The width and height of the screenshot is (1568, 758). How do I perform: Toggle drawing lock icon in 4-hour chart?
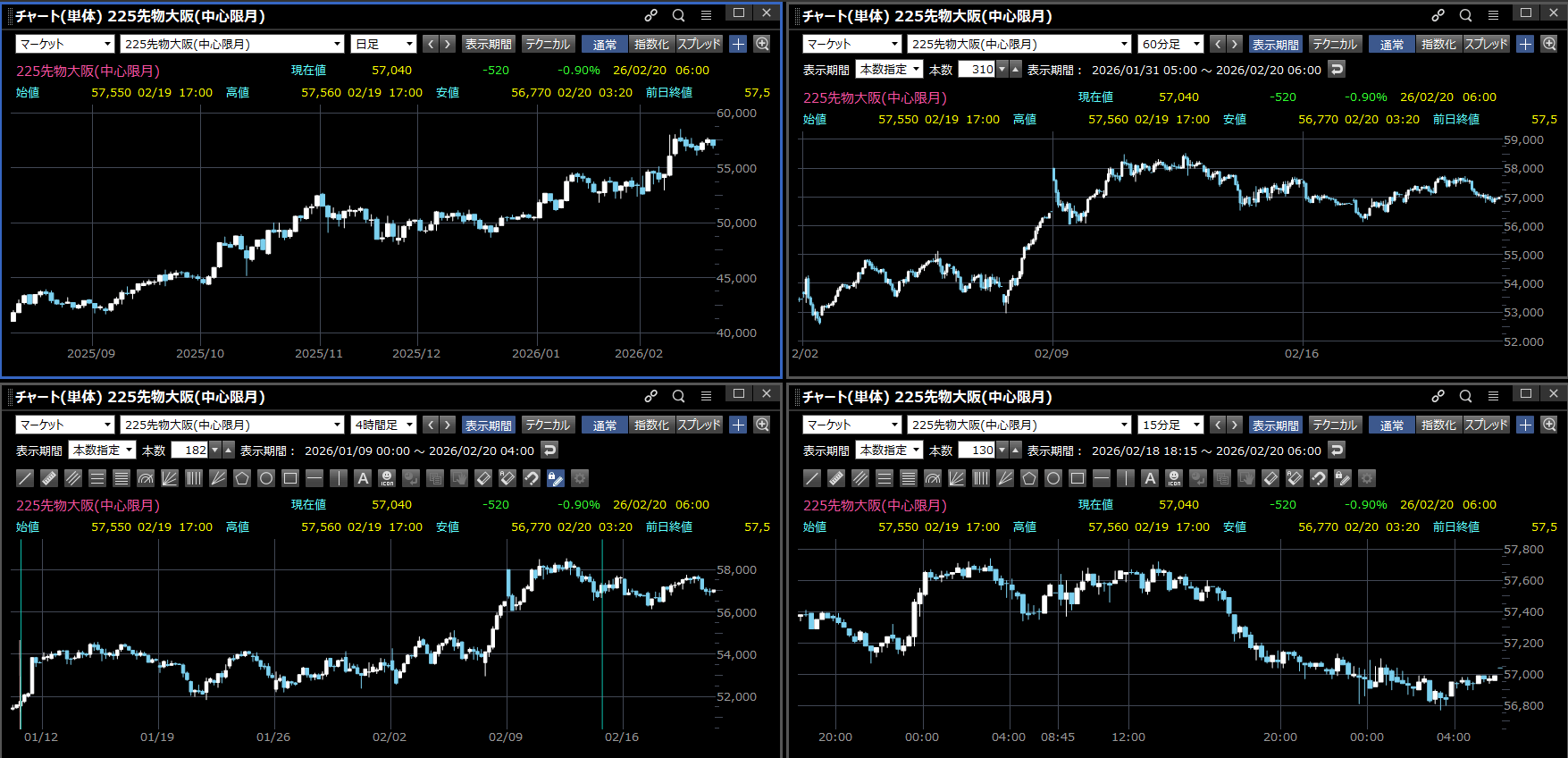coord(555,478)
